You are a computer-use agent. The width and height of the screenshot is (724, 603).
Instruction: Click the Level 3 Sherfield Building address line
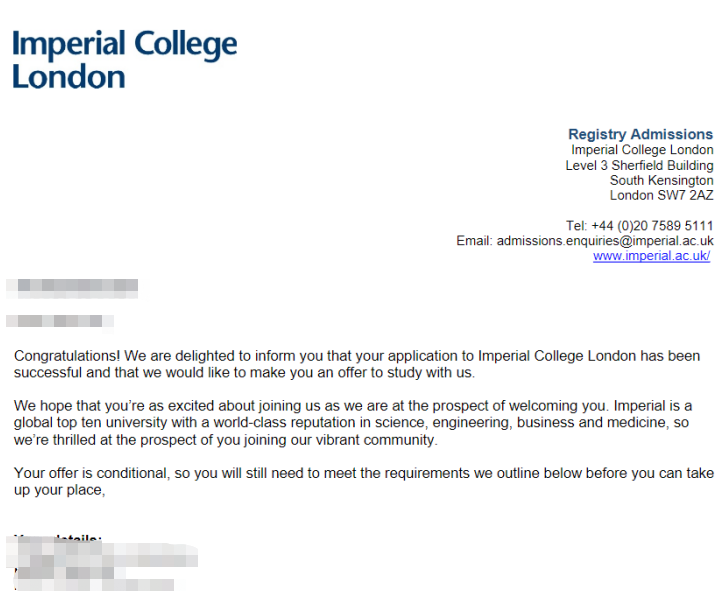click(x=639, y=165)
